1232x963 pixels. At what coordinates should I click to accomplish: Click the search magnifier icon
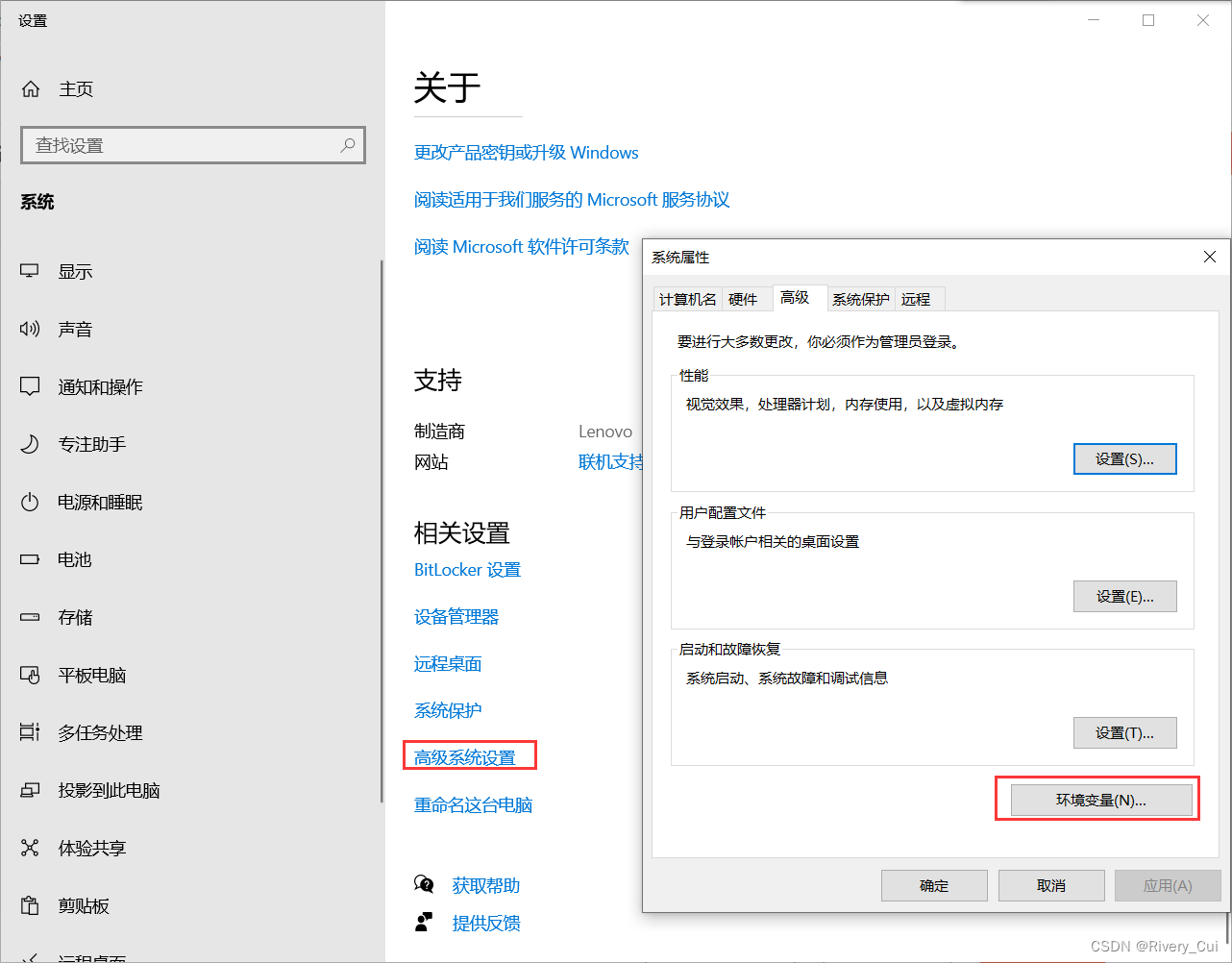347,144
